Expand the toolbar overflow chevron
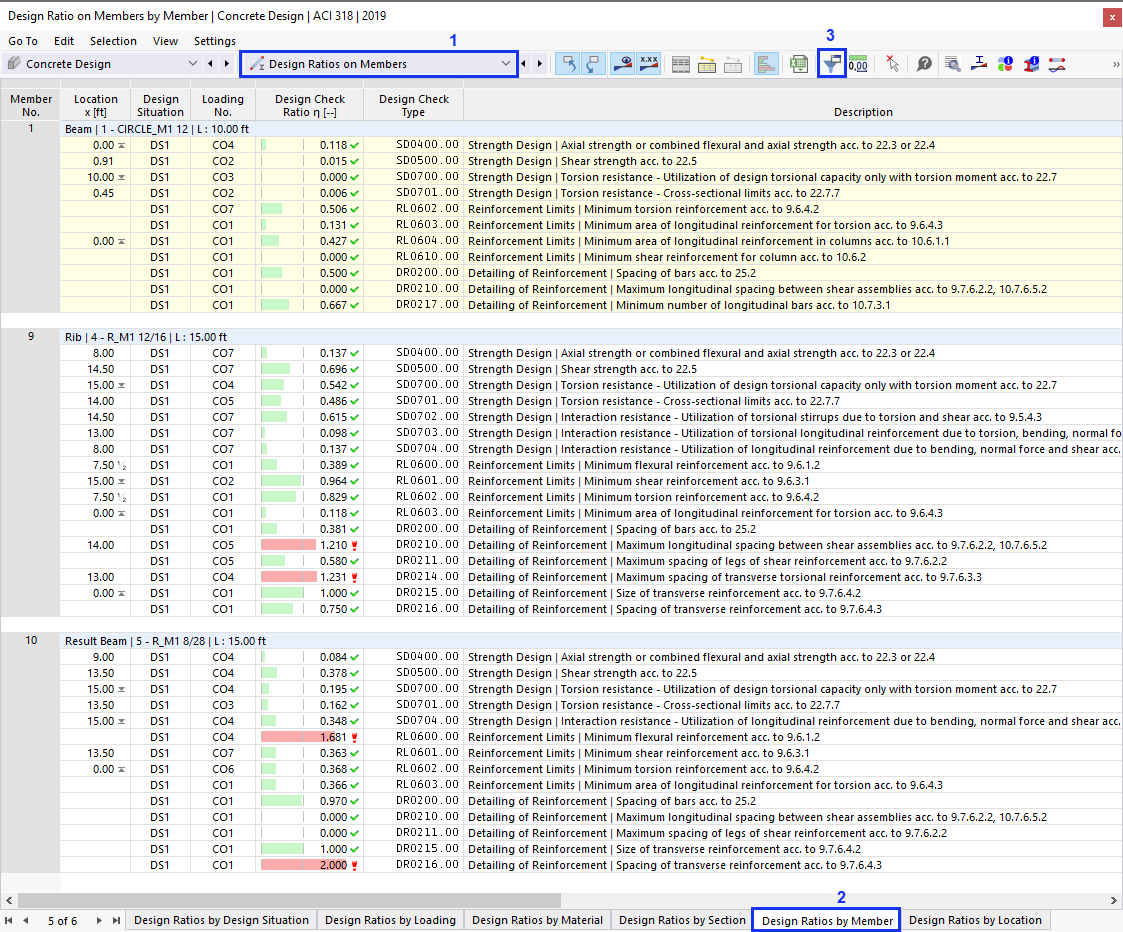This screenshot has height=932, width=1123. pyautogui.click(x=1115, y=64)
